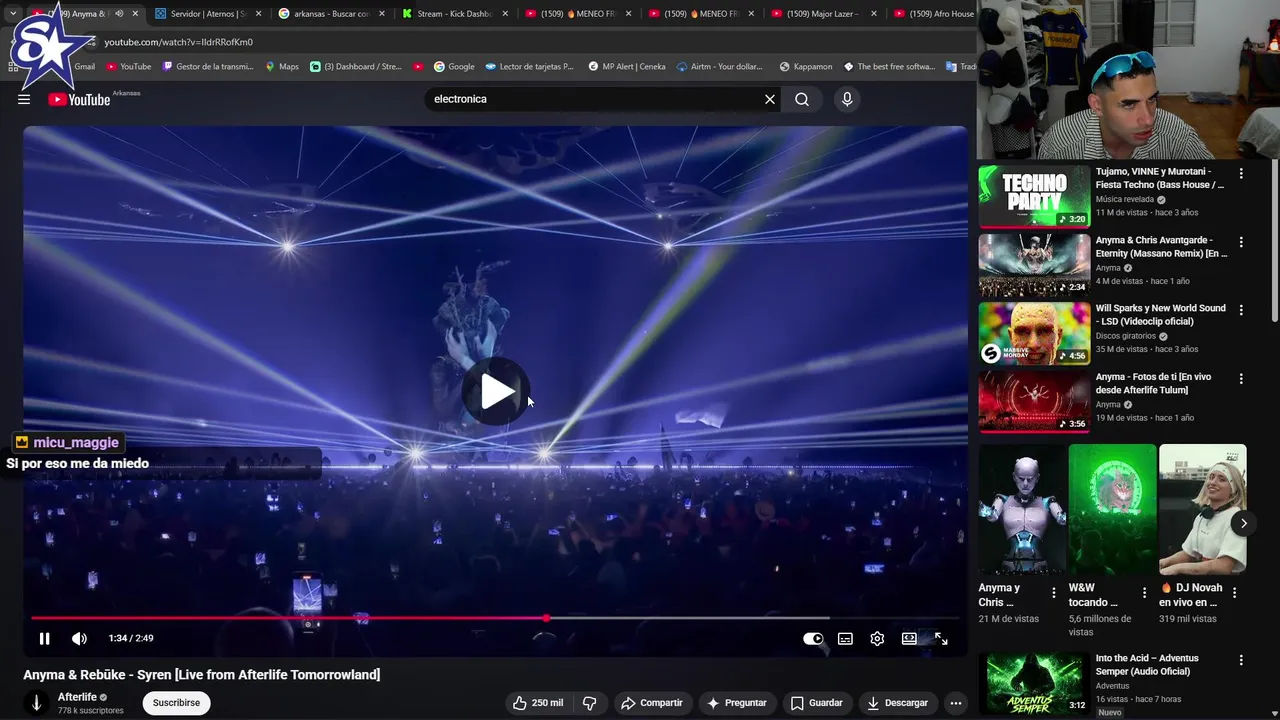Open options menu for Will Sparks video

pos(1241,310)
